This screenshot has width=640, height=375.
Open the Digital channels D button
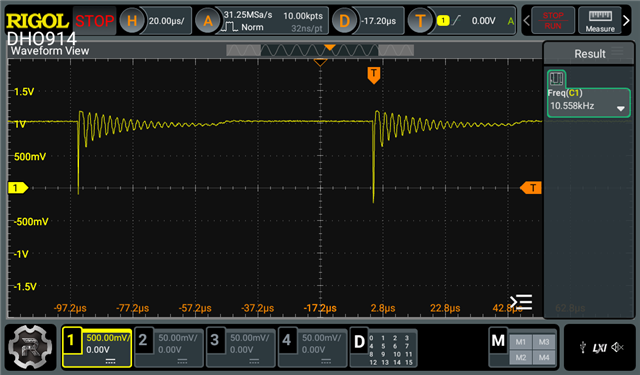click(359, 342)
